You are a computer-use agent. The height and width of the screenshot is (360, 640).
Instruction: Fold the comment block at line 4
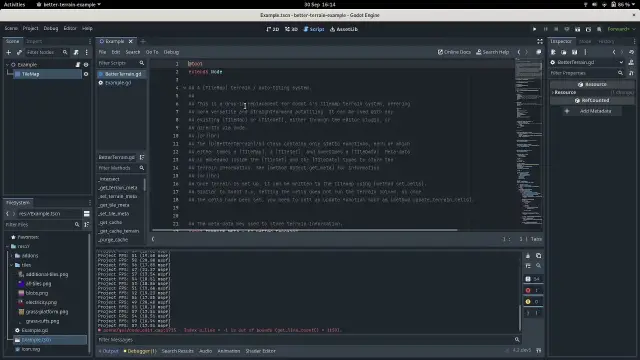point(184,88)
